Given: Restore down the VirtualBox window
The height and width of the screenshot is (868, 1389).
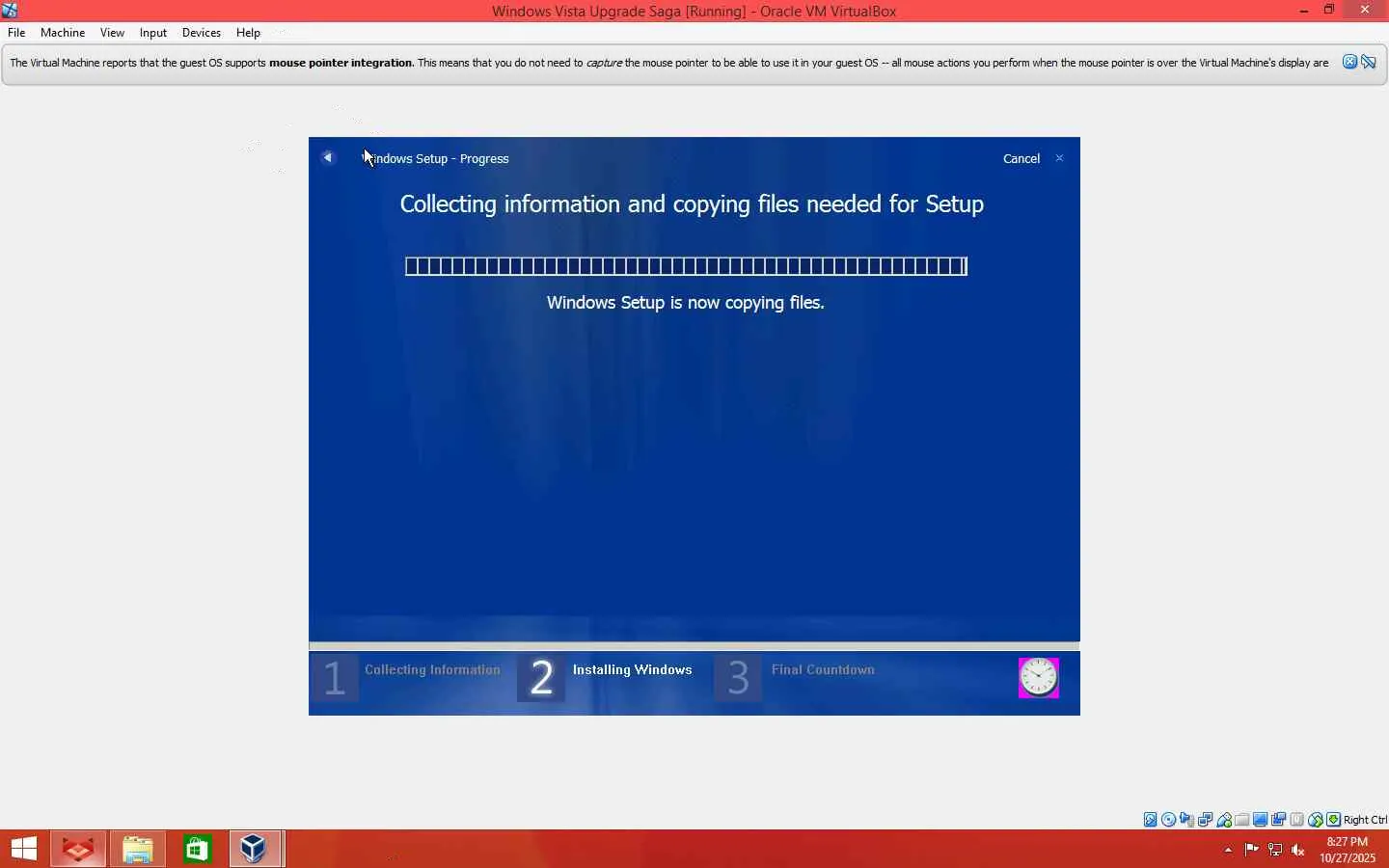Looking at the screenshot, I should (1329, 11).
